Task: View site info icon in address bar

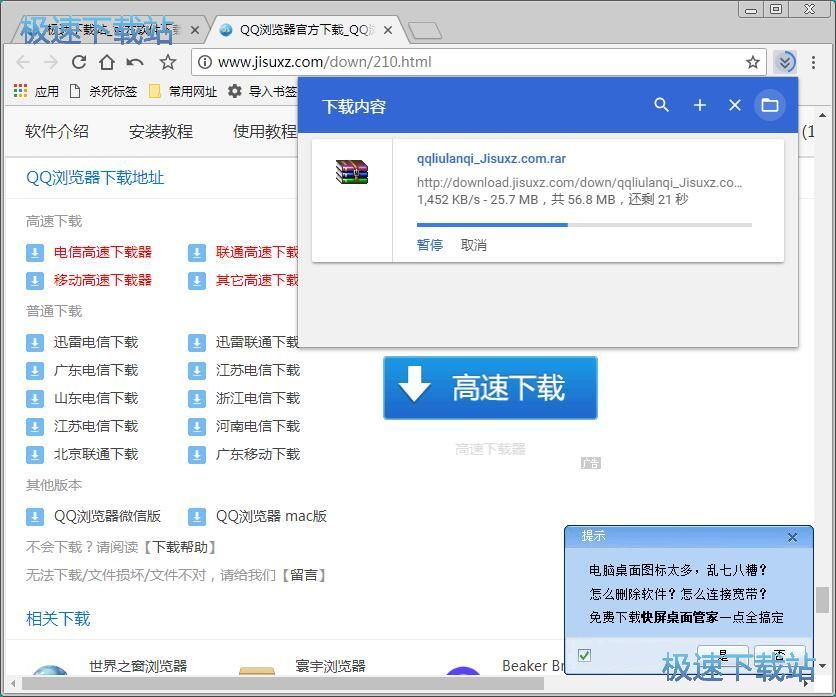Action: coord(204,62)
